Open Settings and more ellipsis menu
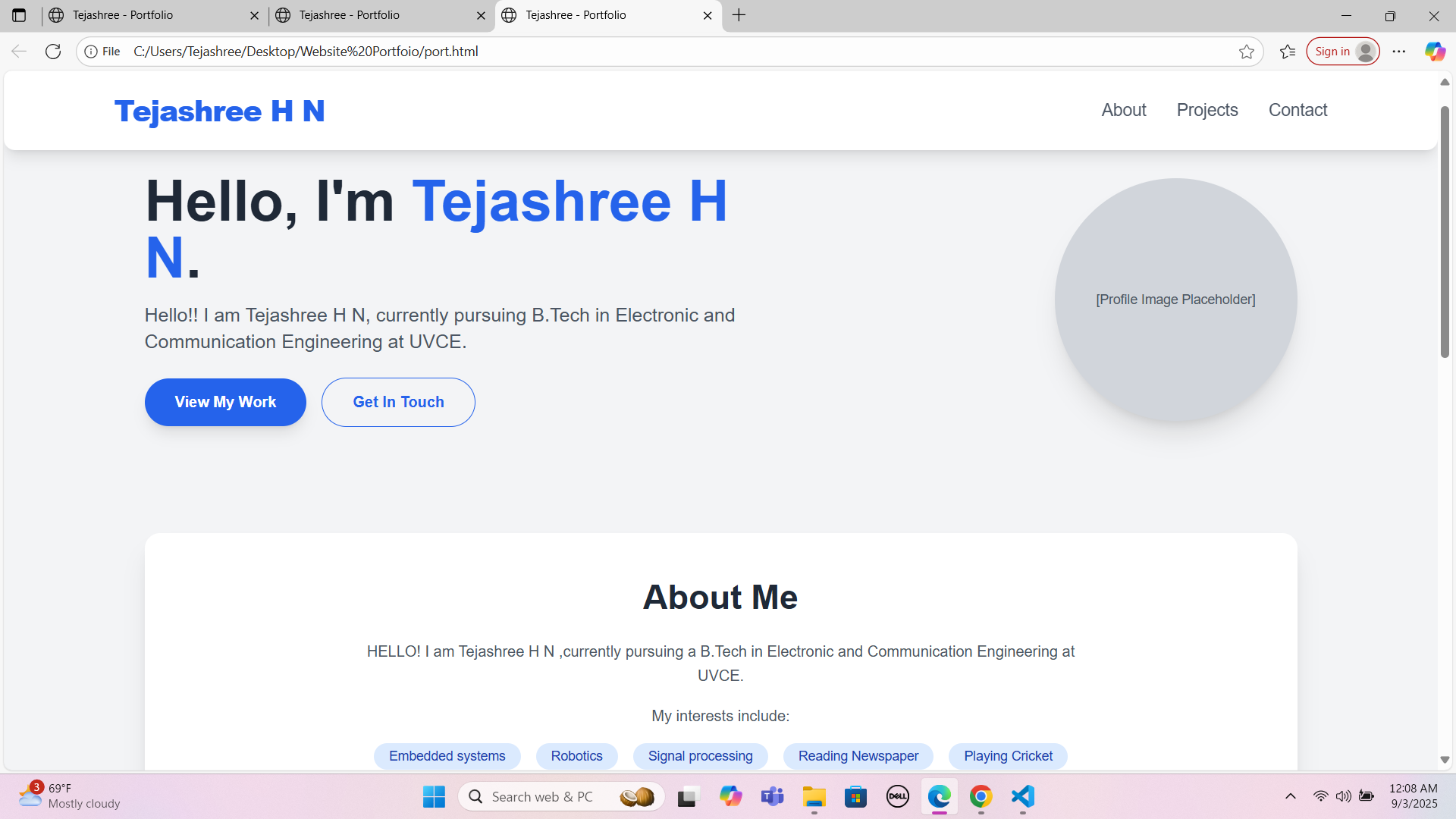1456x819 pixels. coord(1399,52)
